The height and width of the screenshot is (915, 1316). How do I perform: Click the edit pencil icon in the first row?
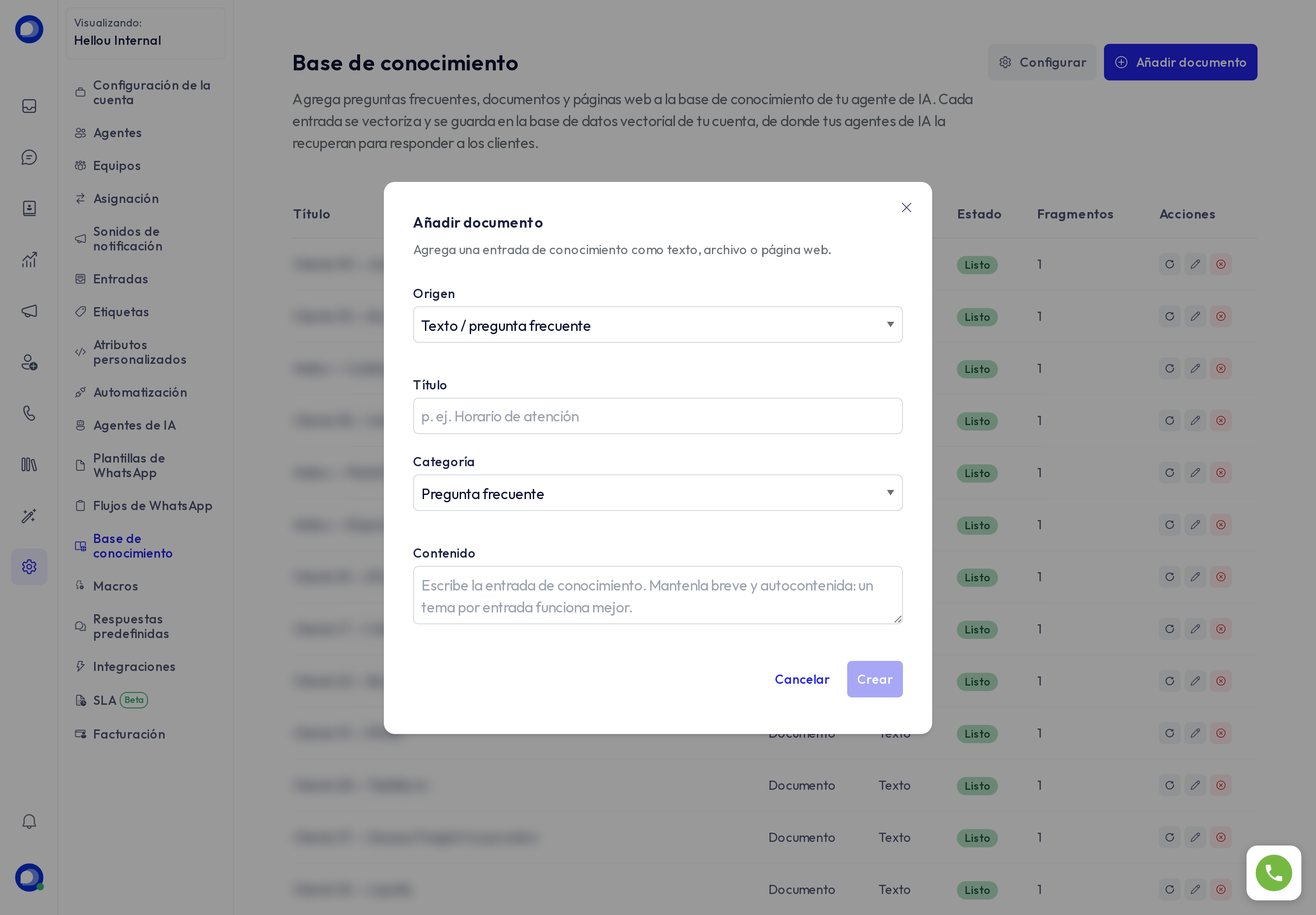point(1195,264)
